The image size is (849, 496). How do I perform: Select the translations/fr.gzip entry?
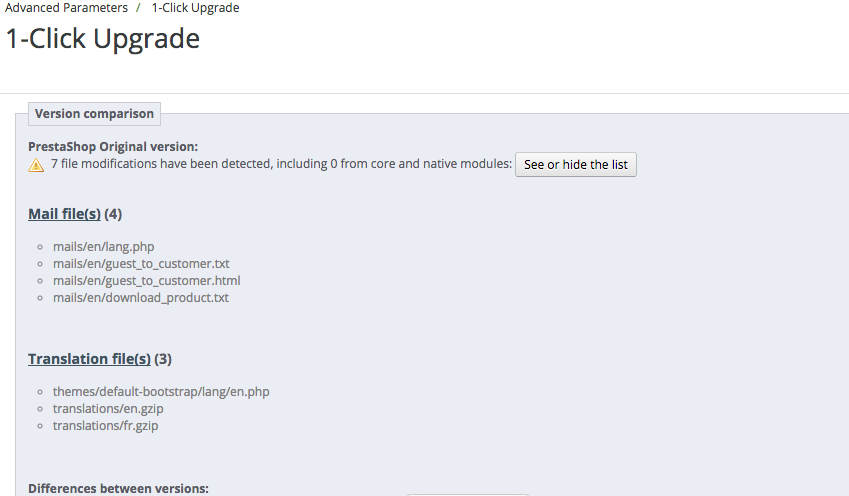[x=105, y=425]
